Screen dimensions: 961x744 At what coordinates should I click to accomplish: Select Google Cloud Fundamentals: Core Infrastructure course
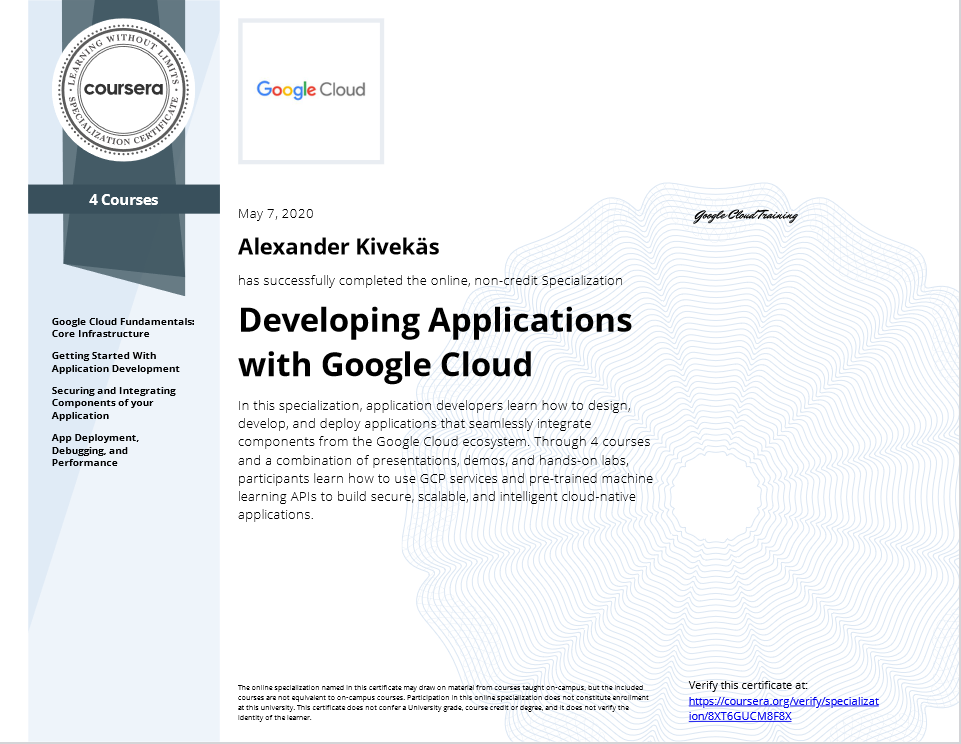pyautogui.click(x=120, y=327)
